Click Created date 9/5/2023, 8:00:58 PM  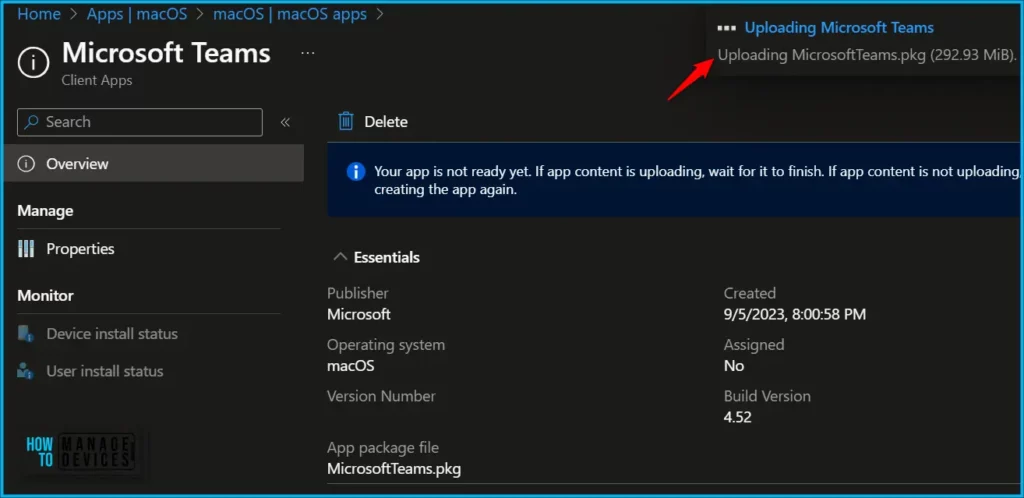(x=795, y=314)
